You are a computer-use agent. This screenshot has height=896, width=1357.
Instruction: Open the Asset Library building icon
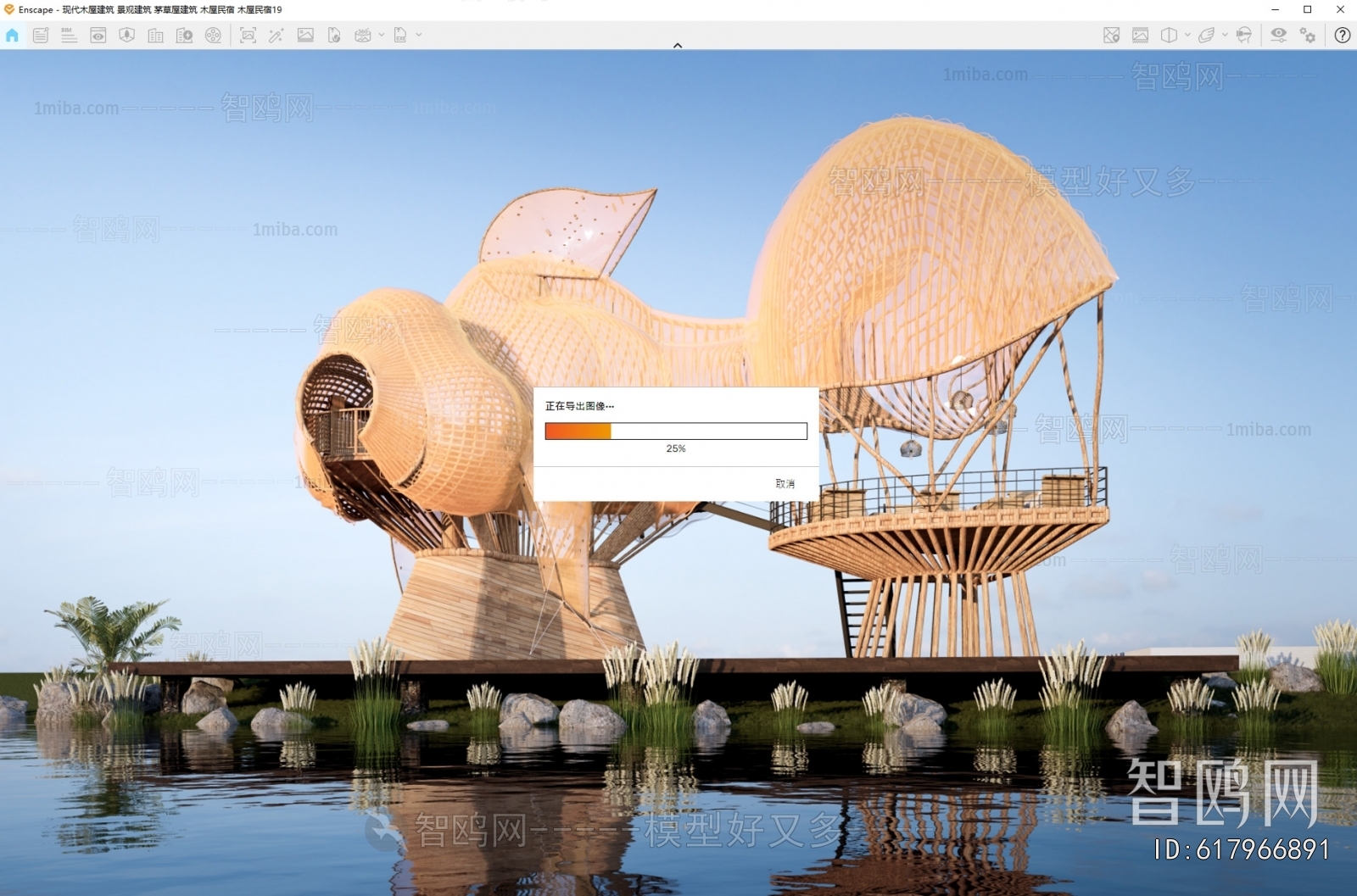(155, 35)
